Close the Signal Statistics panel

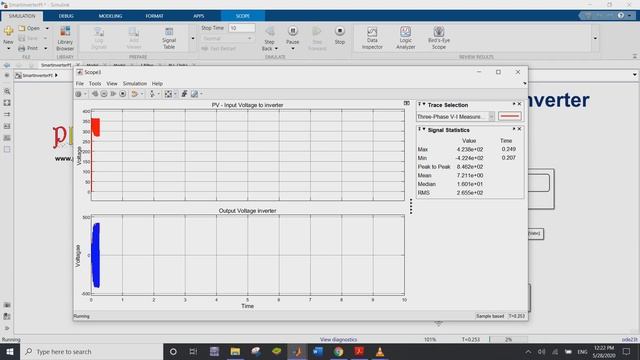click(519, 129)
